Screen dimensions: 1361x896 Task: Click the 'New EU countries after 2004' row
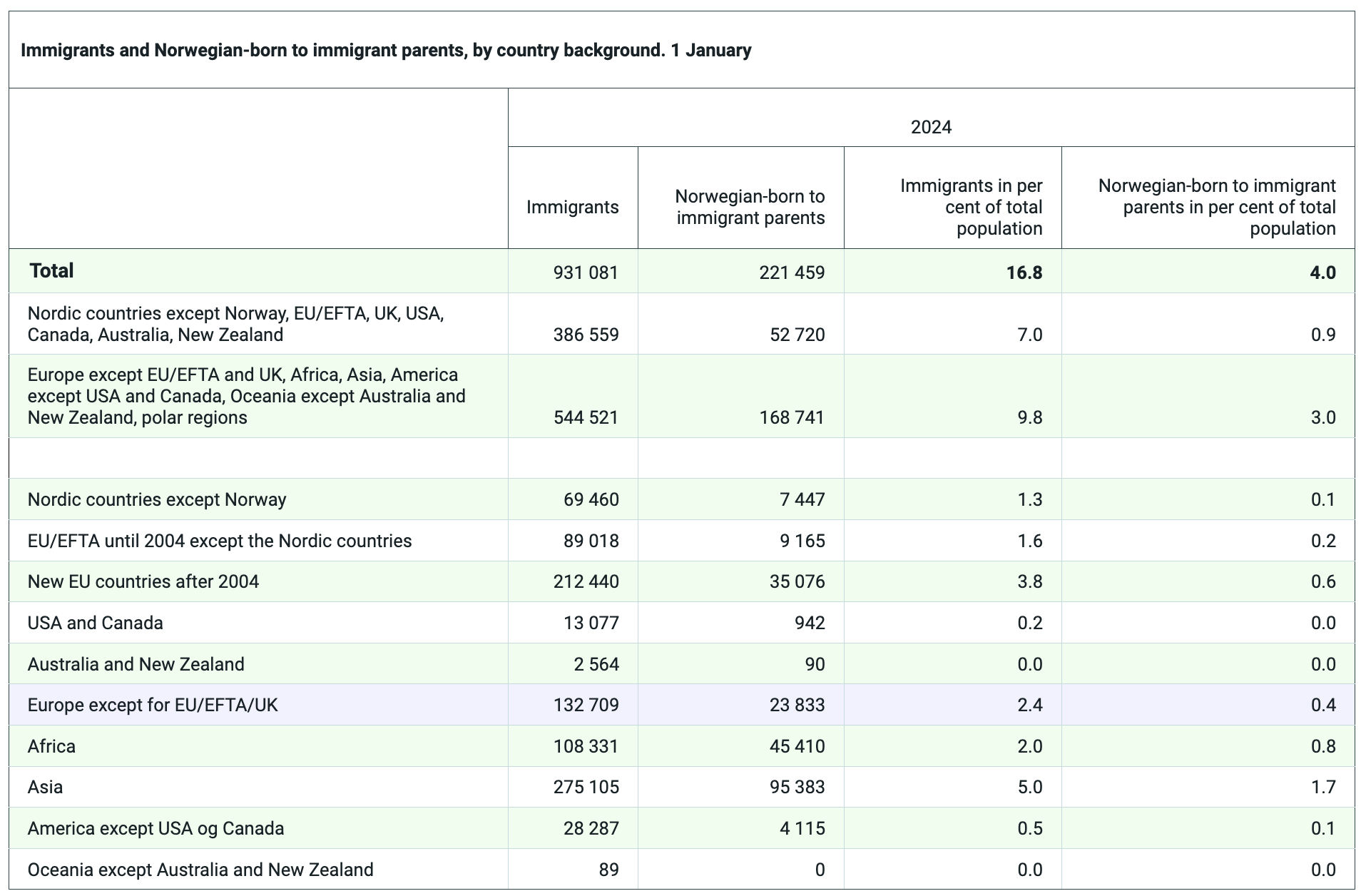point(143,581)
